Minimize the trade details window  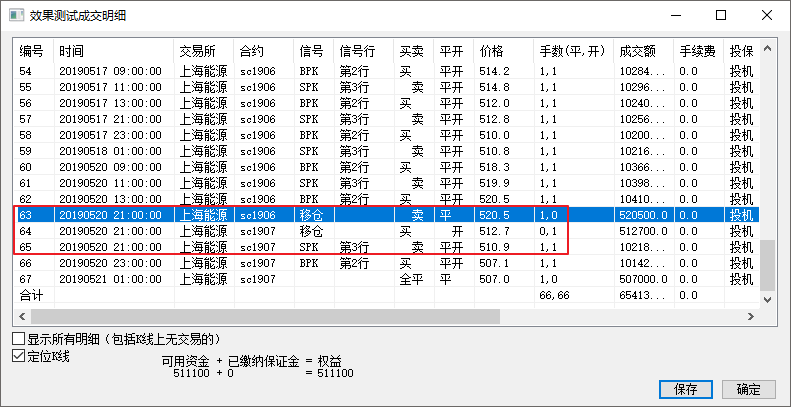(675, 16)
